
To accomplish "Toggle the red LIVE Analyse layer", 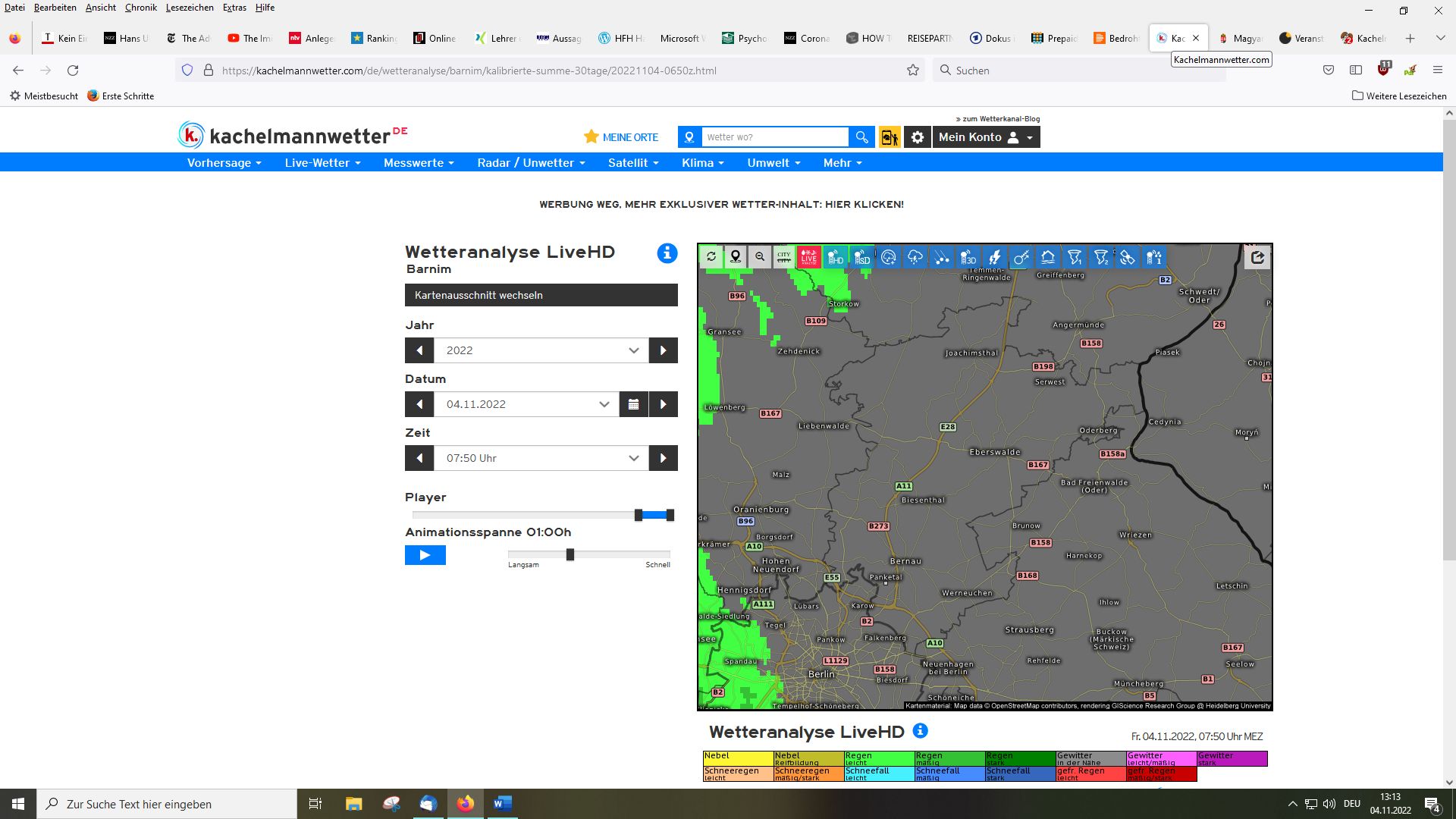I will (808, 257).
